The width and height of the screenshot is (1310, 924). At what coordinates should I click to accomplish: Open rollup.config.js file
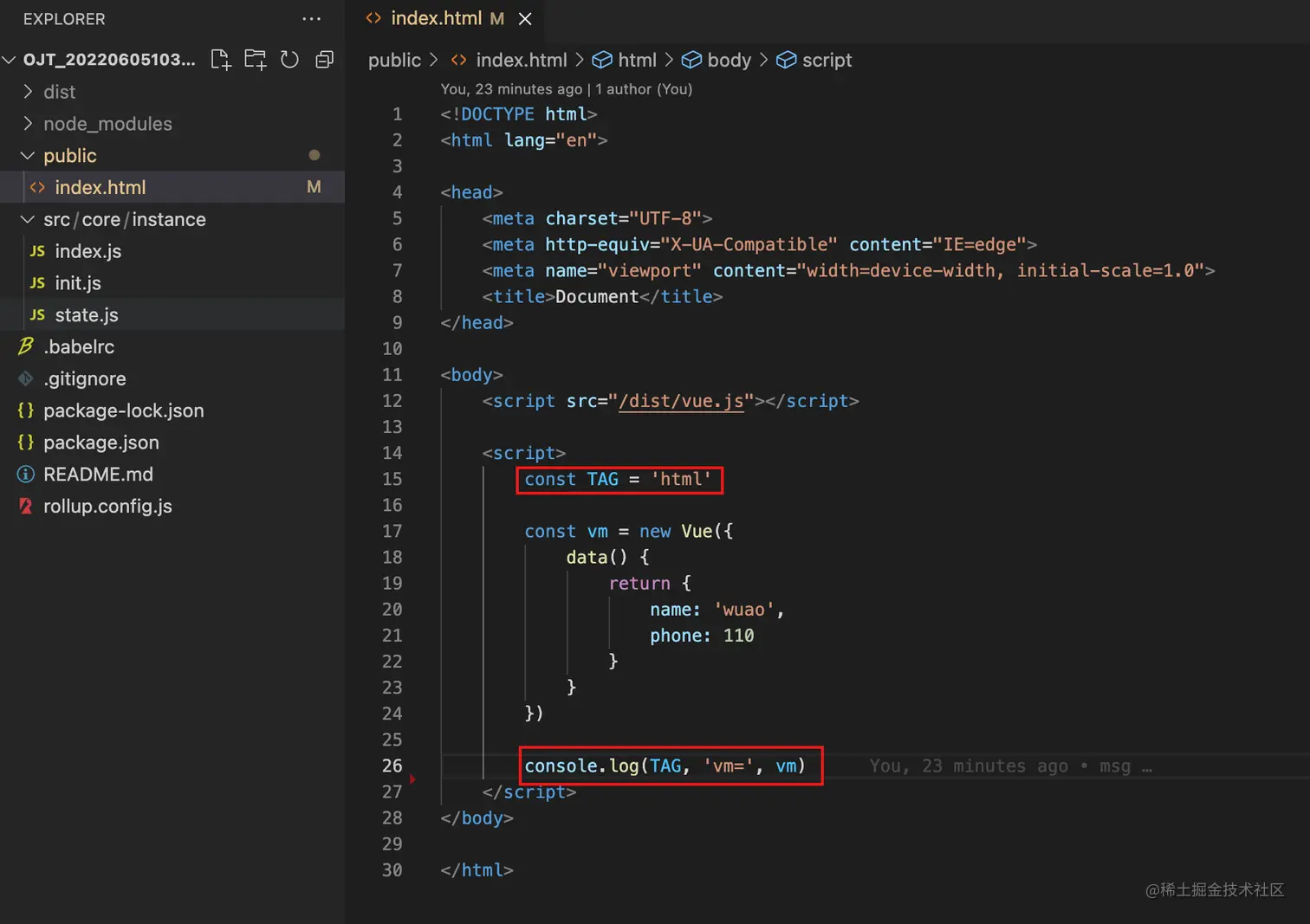click(x=172, y=507)
